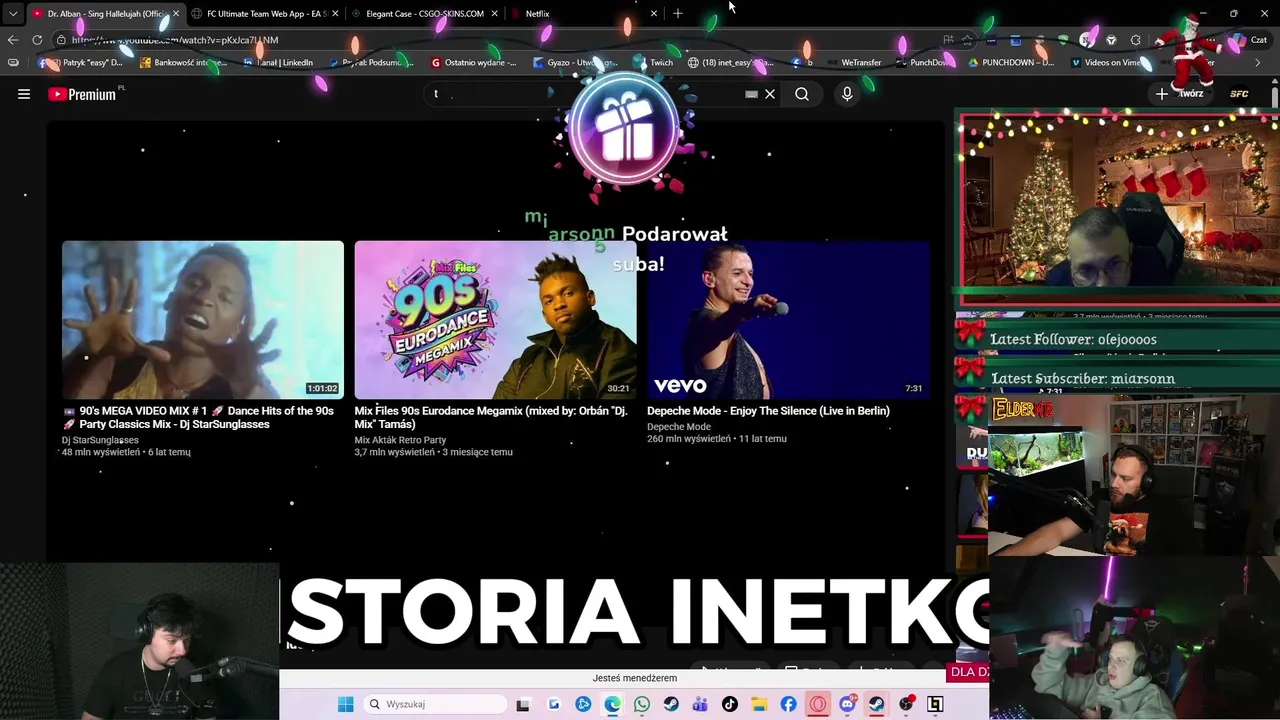The height and width of the screenshot is (720, 1280).
Task: Open WhatsApp from the taskbar
Action: [642, 704]
